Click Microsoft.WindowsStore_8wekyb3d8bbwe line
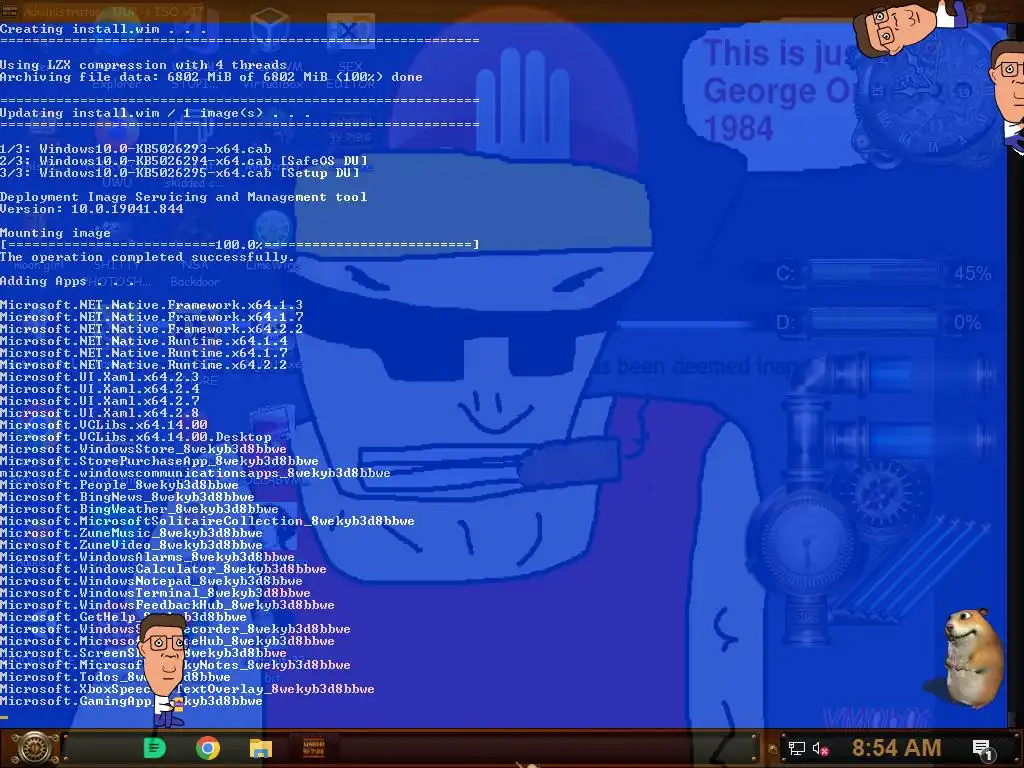This screenshot has width=1024, height=768. [144, 449]
